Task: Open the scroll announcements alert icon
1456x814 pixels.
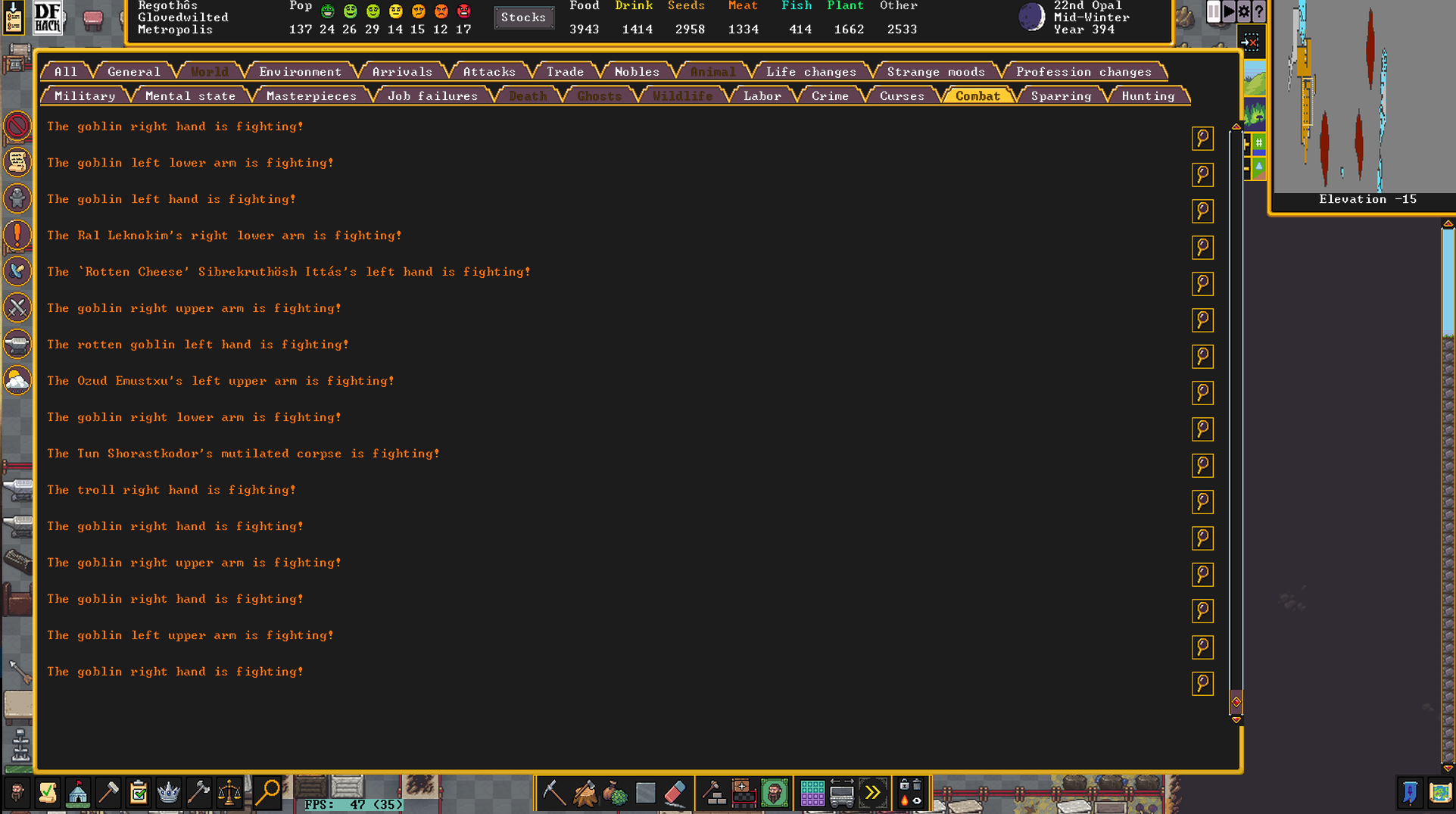Action: pos(17,162)
